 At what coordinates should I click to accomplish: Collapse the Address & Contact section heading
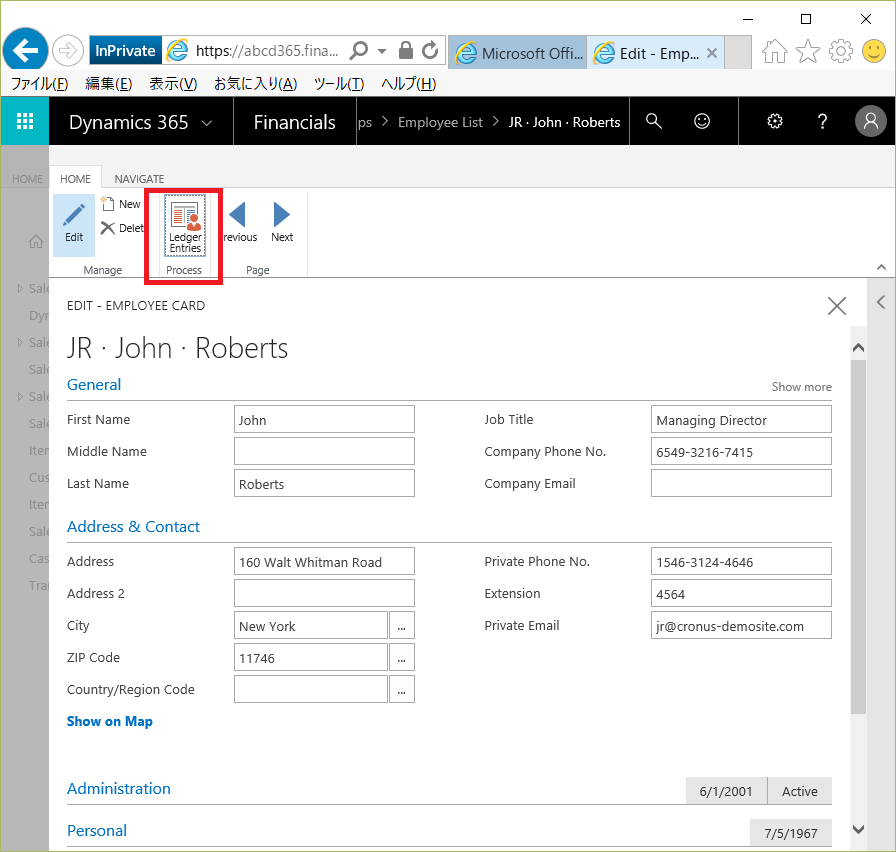pyautogui.click(x=133, y=526)
